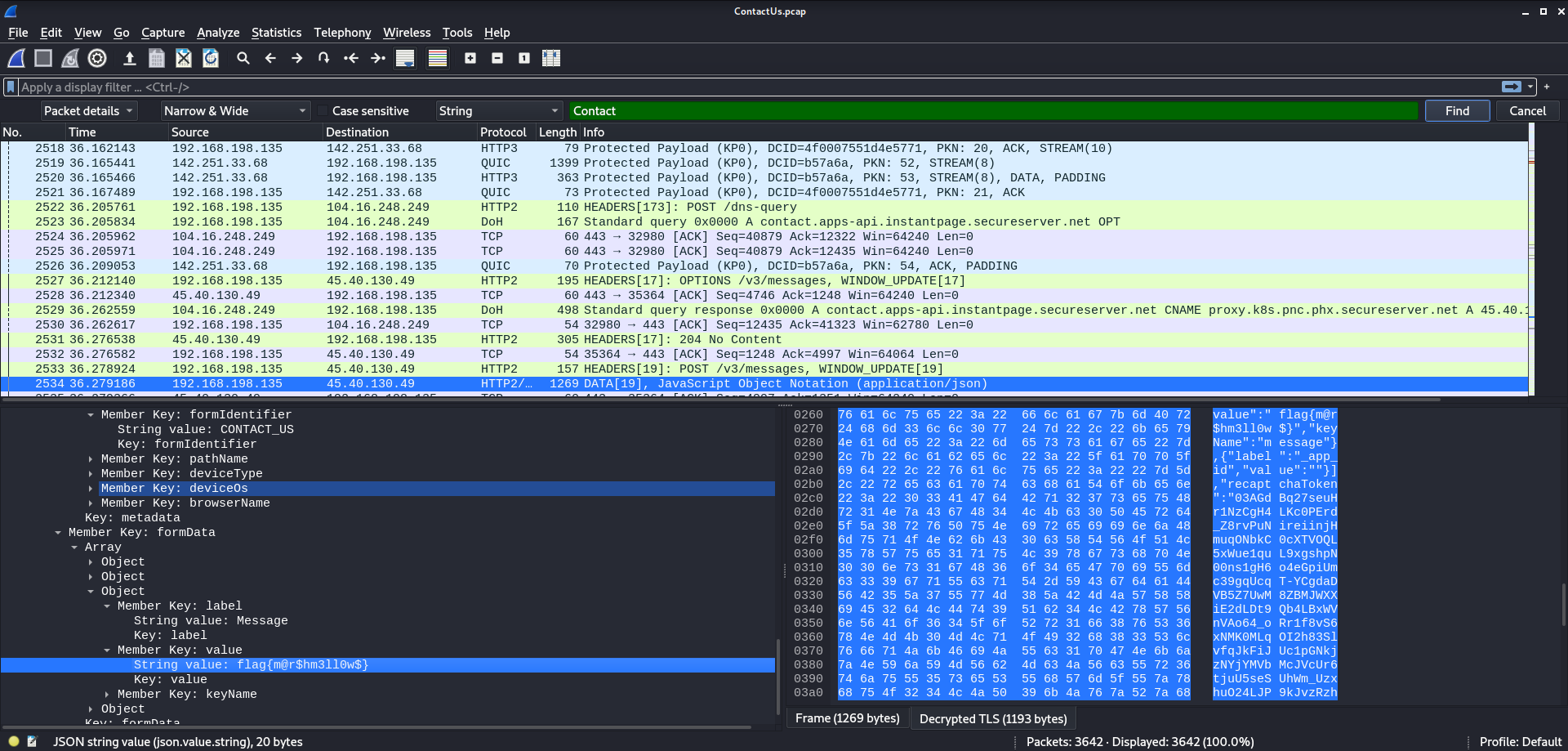Zoom in the main window text
The image size is (1568, 751).
click(470, 58)
